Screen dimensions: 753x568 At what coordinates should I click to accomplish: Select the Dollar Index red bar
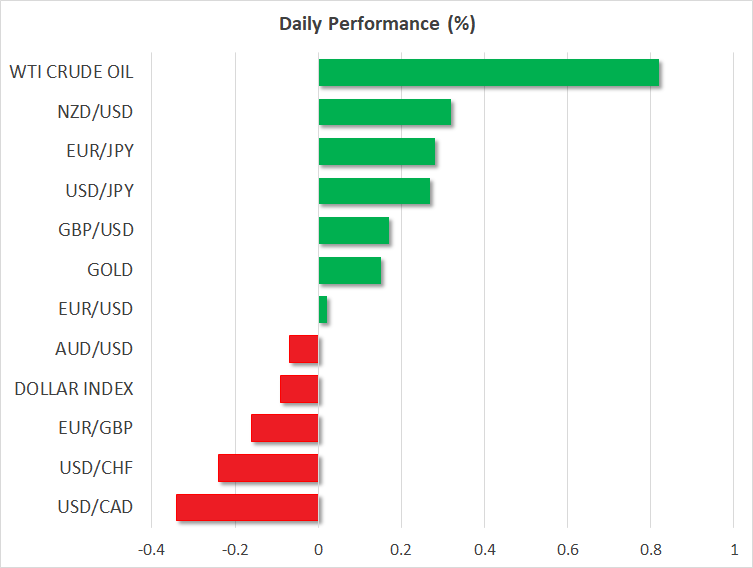(299, 389)
